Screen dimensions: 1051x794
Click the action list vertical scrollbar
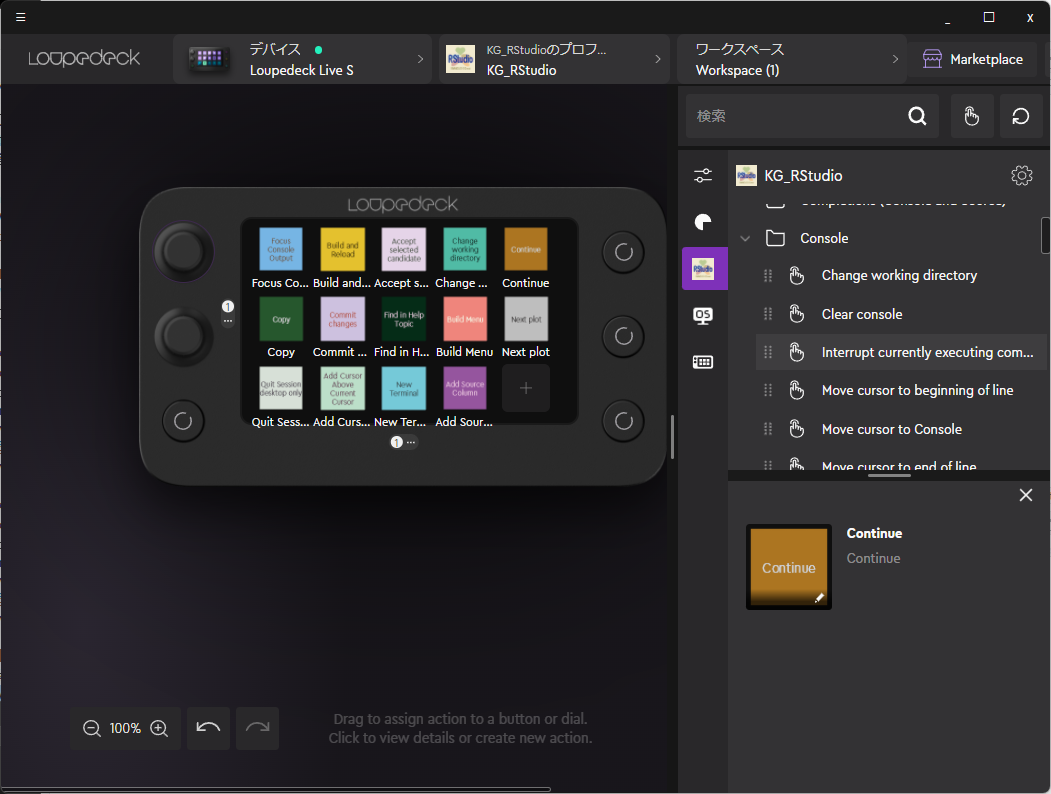pos(1046,236)
